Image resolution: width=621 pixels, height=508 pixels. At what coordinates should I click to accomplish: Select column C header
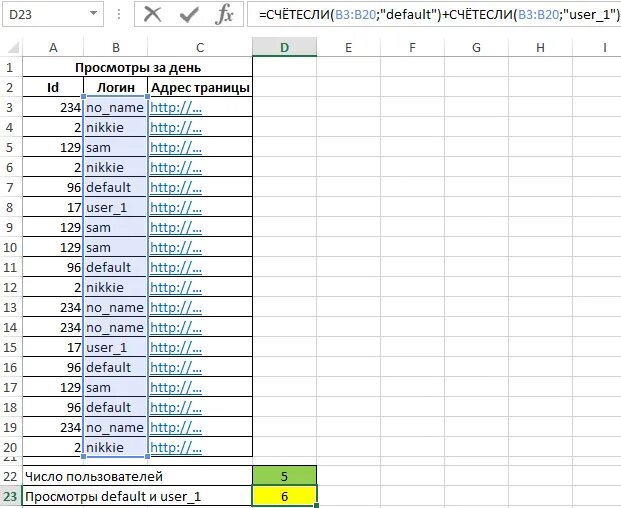200,48
